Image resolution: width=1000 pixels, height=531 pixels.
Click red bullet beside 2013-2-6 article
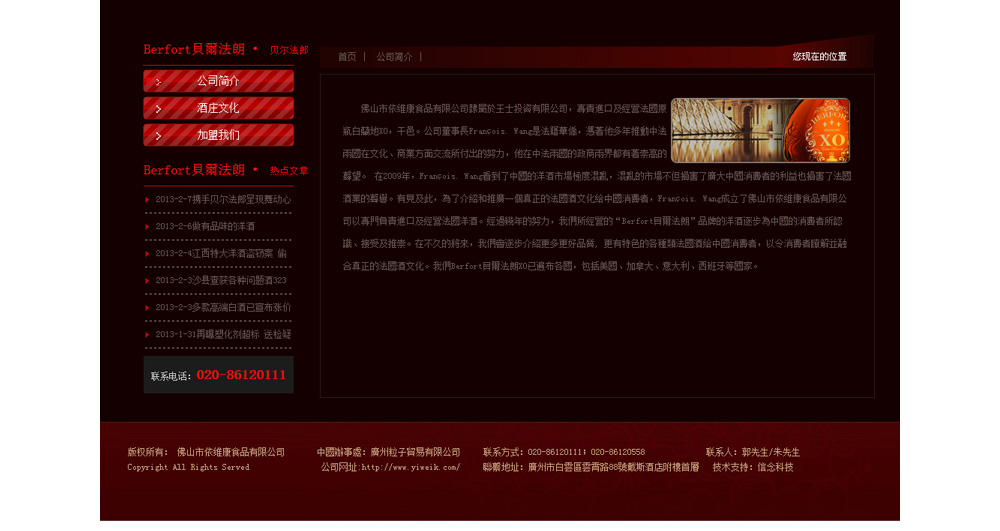click(147, 227)
